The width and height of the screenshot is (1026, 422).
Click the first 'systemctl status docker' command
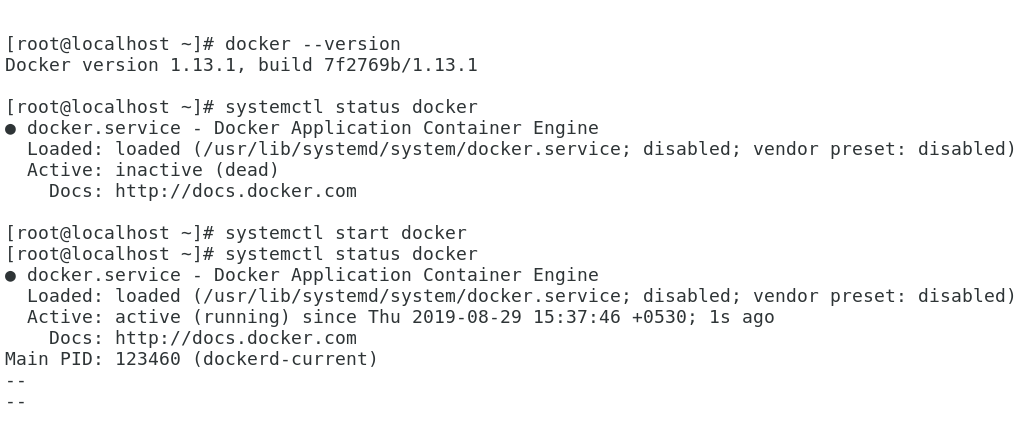(x=351, y=108)
